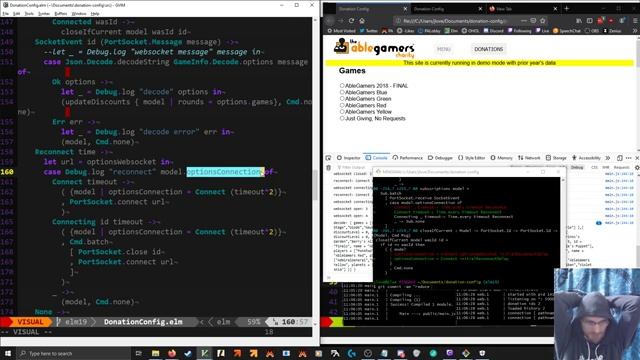640x360 pixels.
Task: Close the first Donation Config tab
Action: (405, 9)
